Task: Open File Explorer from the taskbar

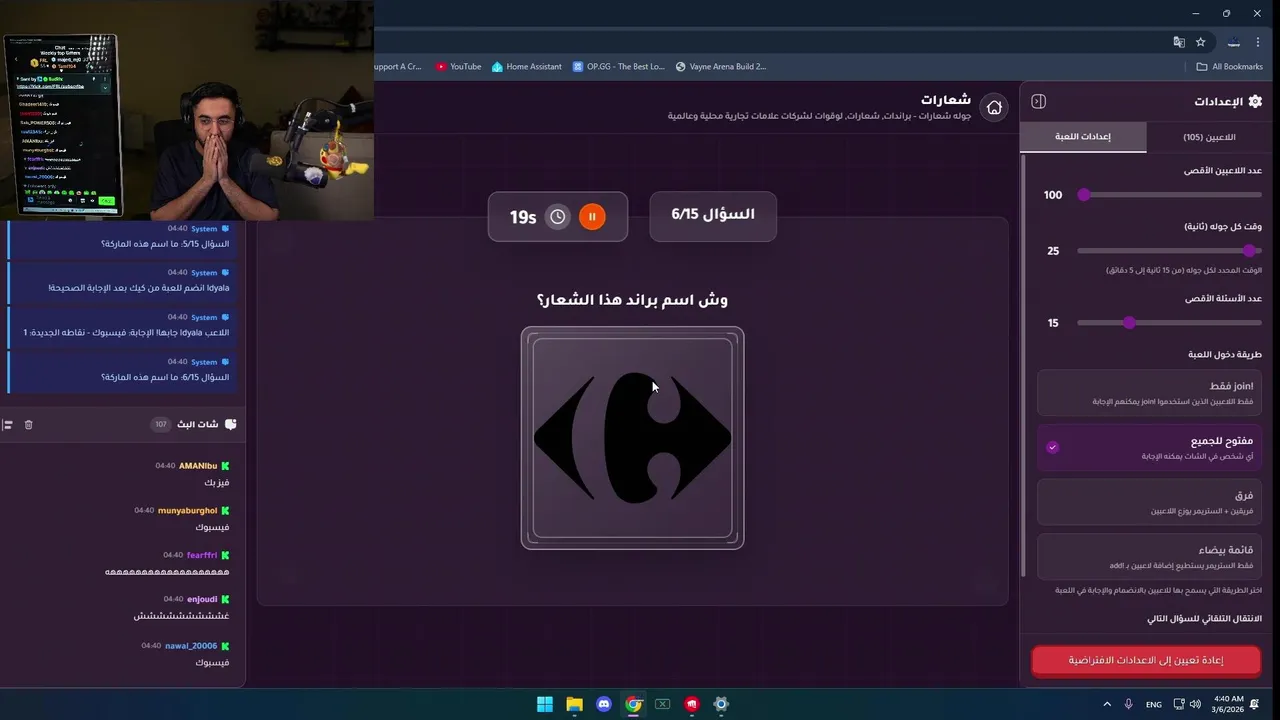Action: (574, 704)
